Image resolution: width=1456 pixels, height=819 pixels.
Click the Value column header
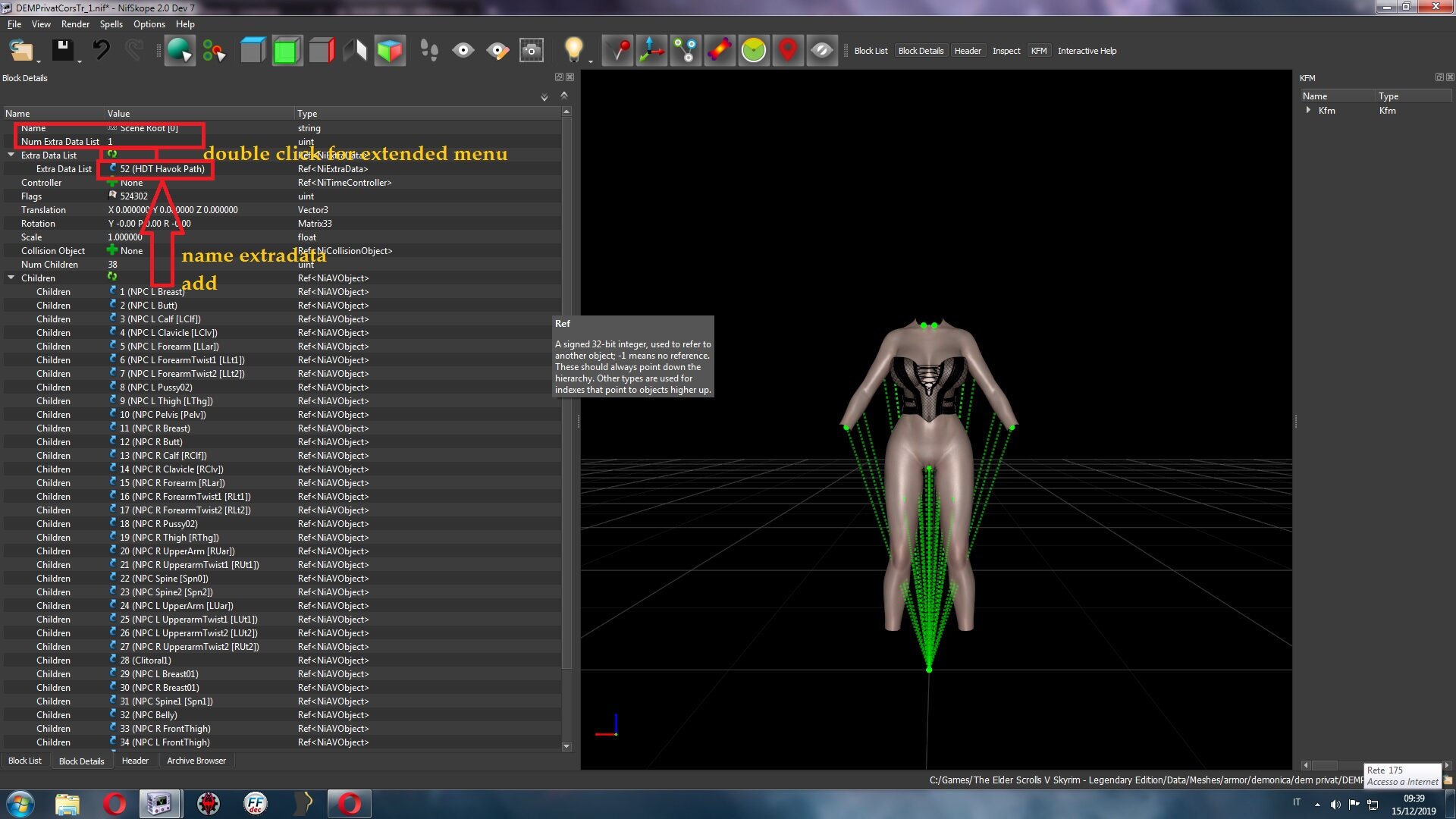[199, 114]
